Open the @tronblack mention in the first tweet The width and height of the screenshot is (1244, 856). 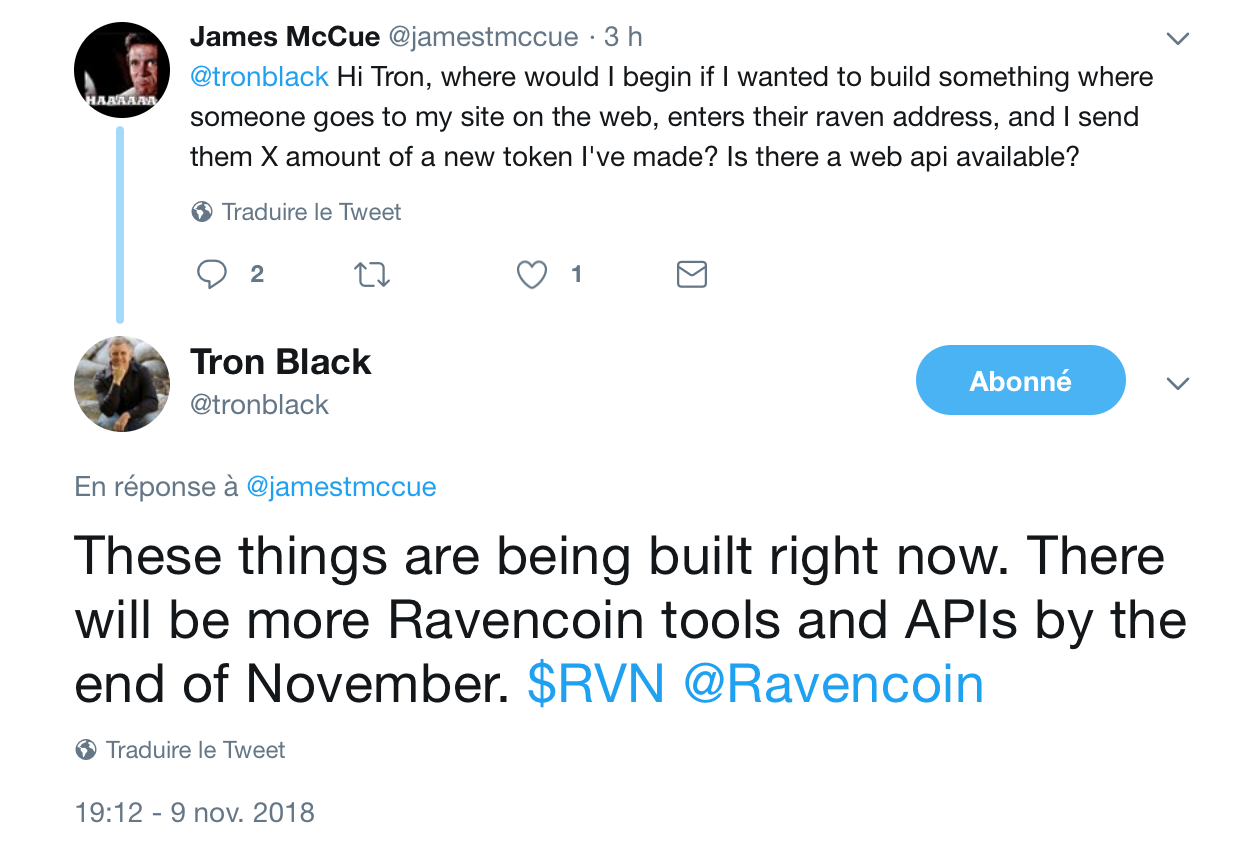pos(259,77)
